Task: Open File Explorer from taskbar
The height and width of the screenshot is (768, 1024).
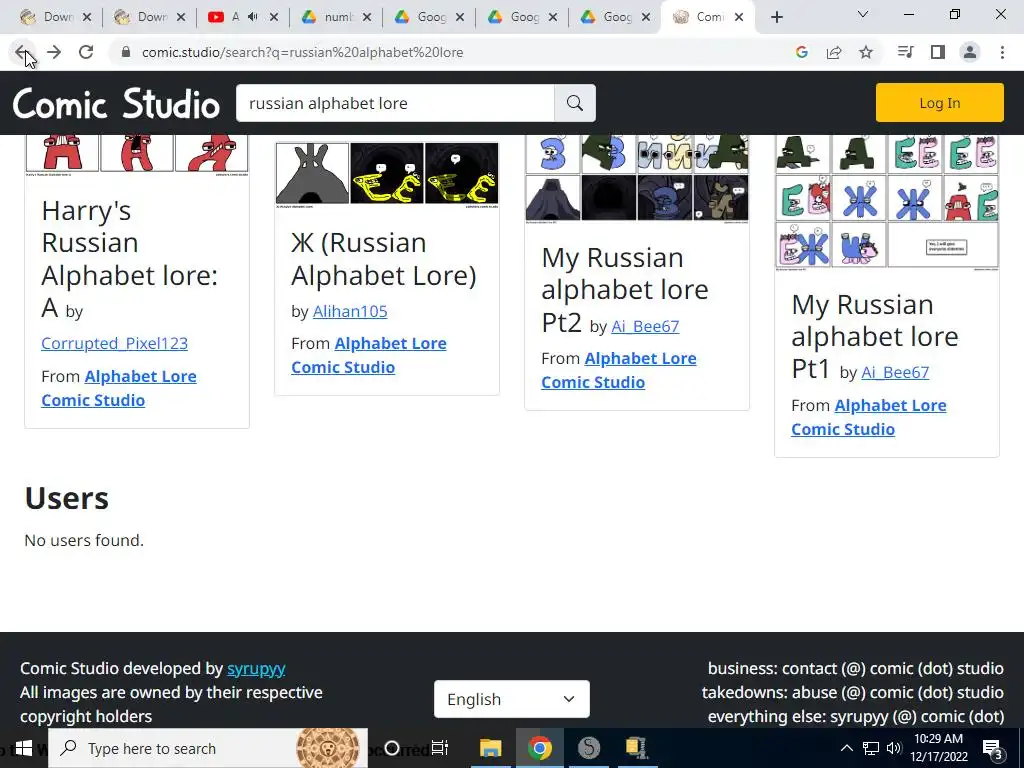Action: click(490, 748)
